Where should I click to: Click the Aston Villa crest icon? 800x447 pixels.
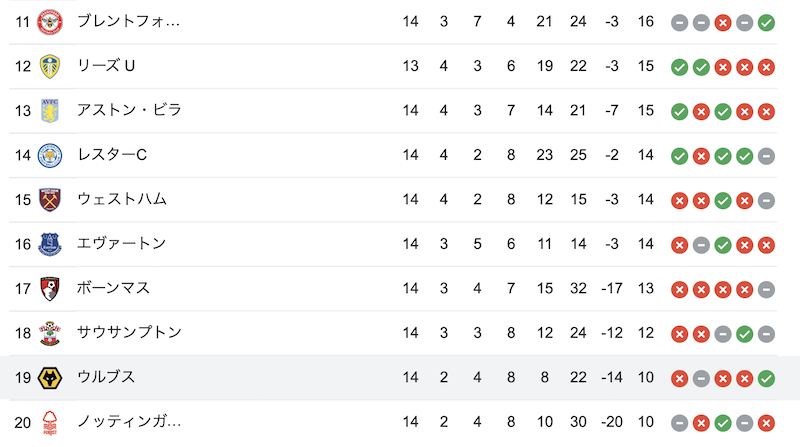coord(50,111)
